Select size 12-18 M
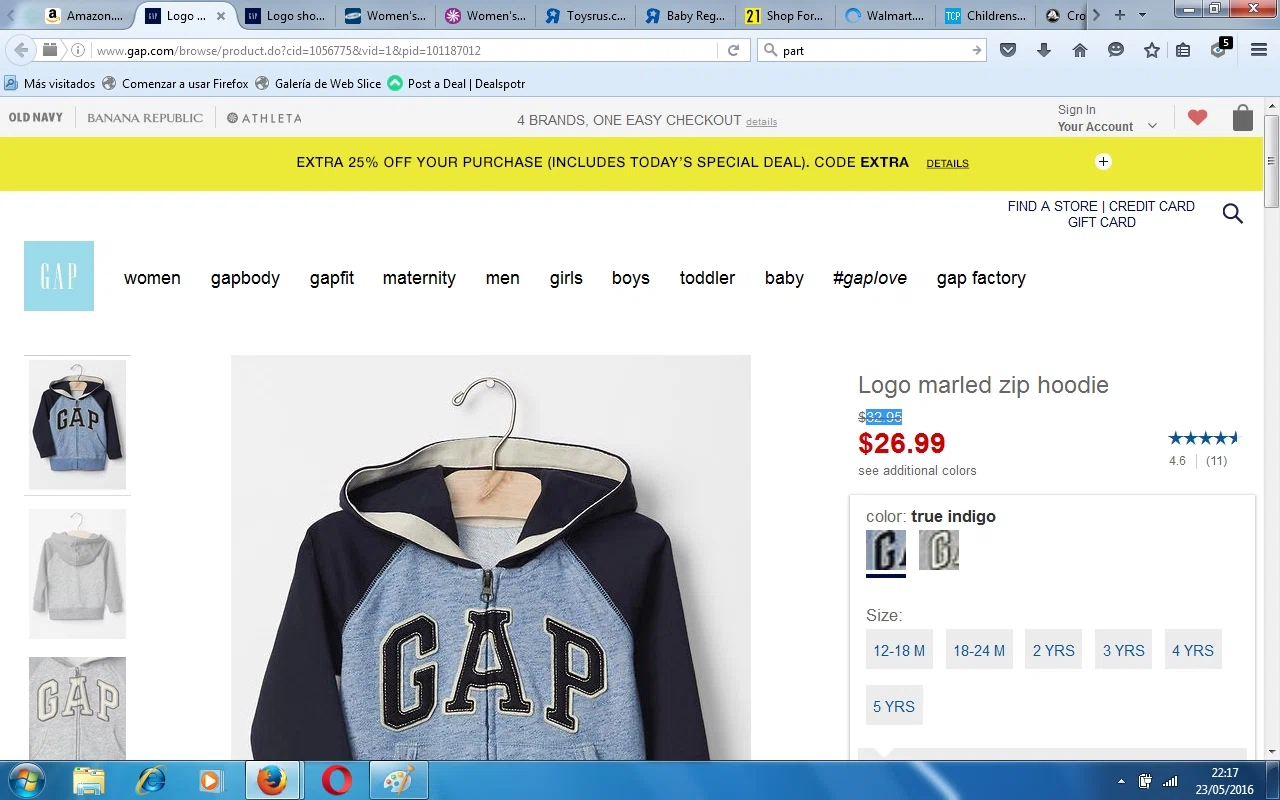 (x=899, y=650)
